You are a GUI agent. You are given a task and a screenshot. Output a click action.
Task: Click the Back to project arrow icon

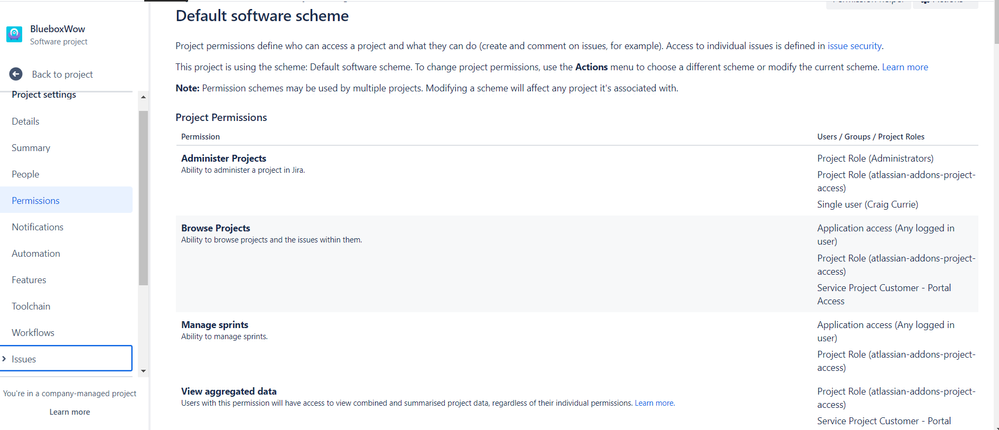[16, 74]
